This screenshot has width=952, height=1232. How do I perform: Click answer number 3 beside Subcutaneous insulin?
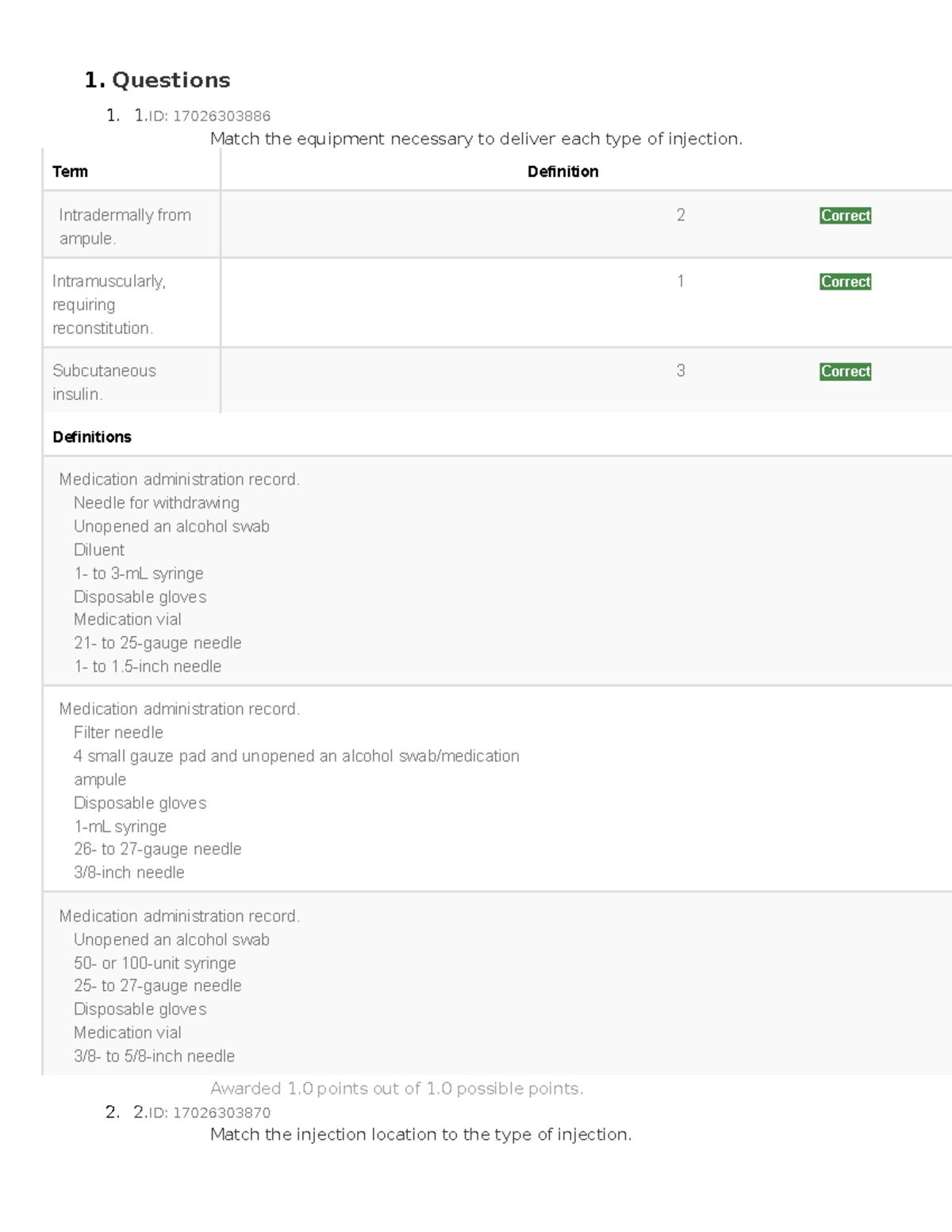681,370
